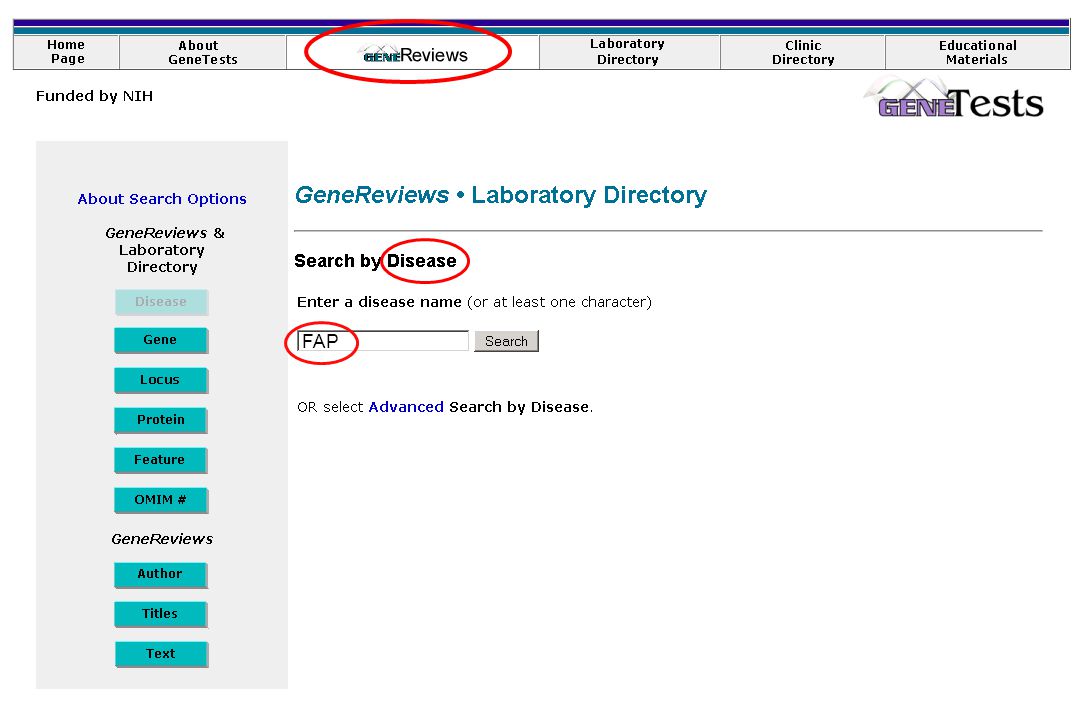Click the 'GeneReviews • Laboratory Directory' page title
The width and height of the screenshot is (1080, 720).
pos(501,195)
